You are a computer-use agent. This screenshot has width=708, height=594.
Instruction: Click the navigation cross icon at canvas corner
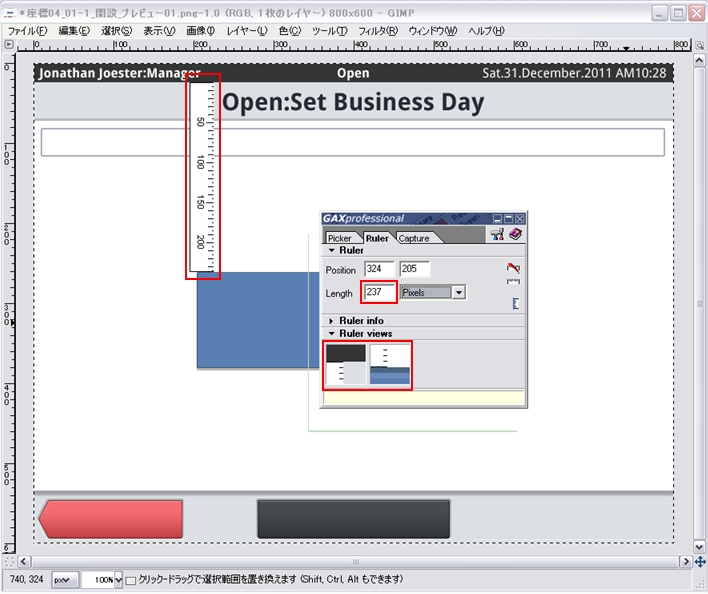[x=699, y=562]
